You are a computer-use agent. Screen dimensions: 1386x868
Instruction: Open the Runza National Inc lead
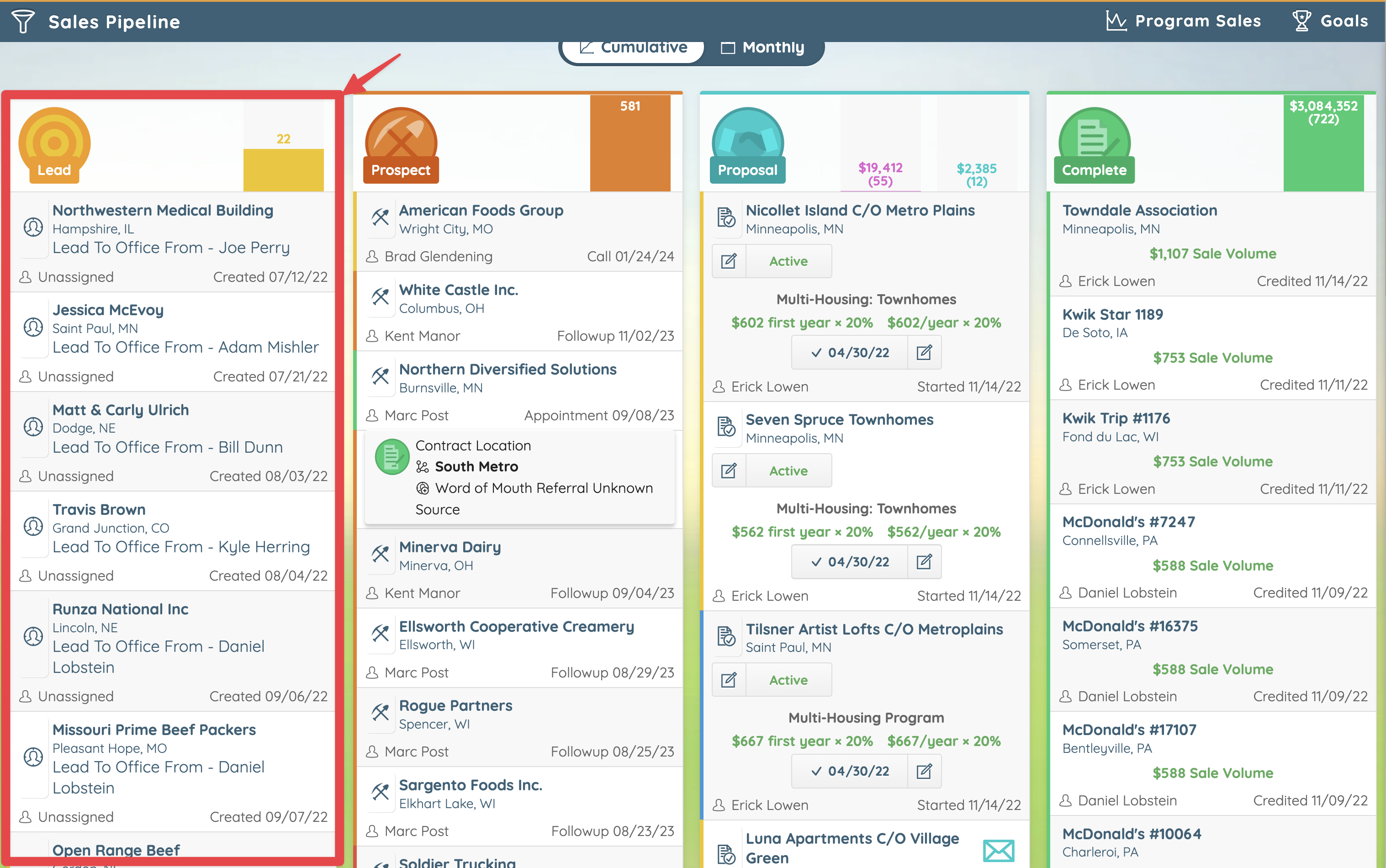pyautogui.click(x=121, y=609)
